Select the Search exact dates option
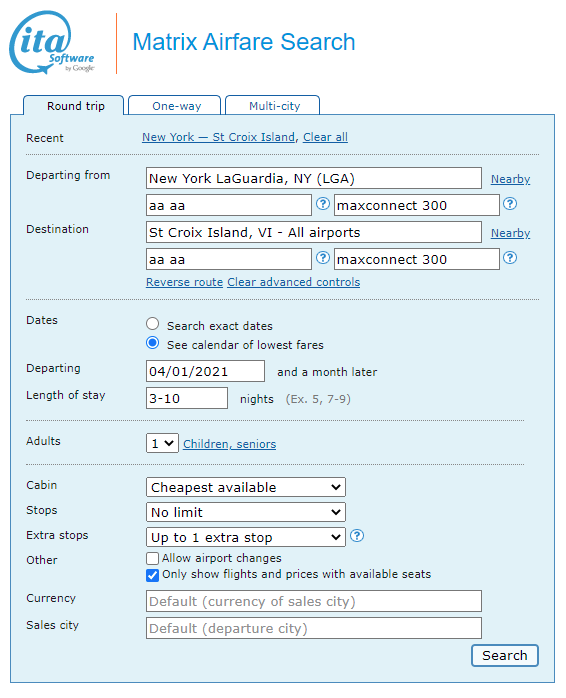The image size is (566, 698). coord(152,324)
